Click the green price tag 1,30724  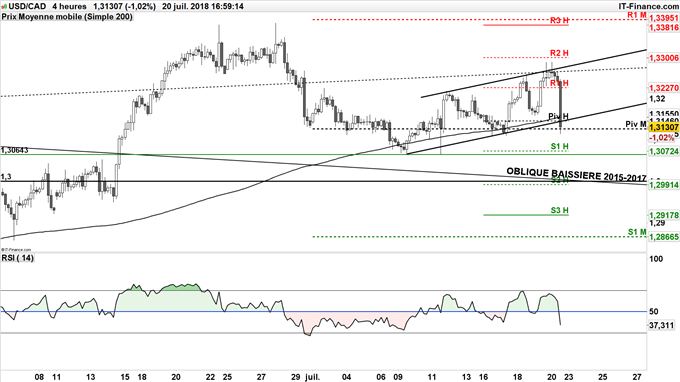tap(664, 151)
